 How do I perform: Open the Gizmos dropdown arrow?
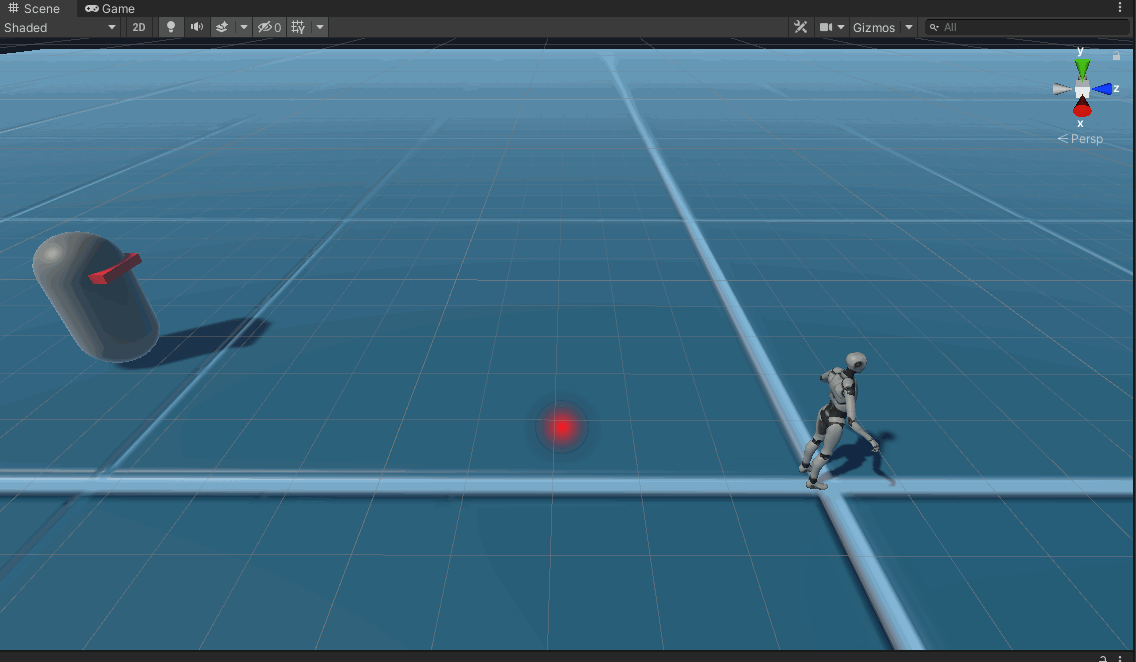[x=909, y=28]
